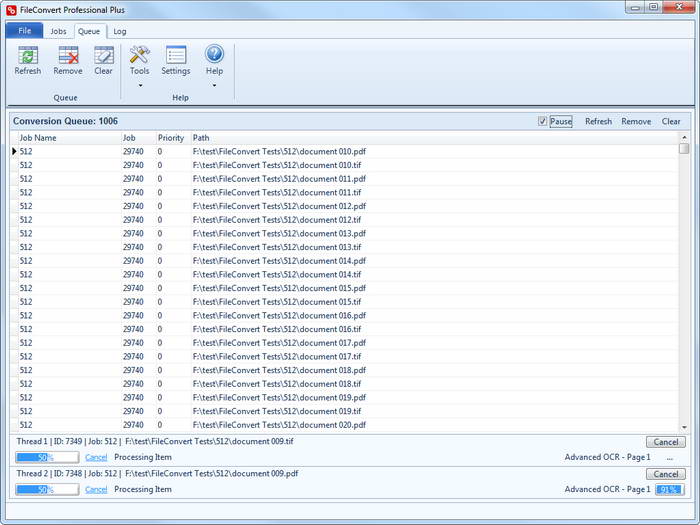Click the Thread 2 OCR 91% progress indicator
The height and width of the screenshot is (525, 700).
(x=669, y=489)
